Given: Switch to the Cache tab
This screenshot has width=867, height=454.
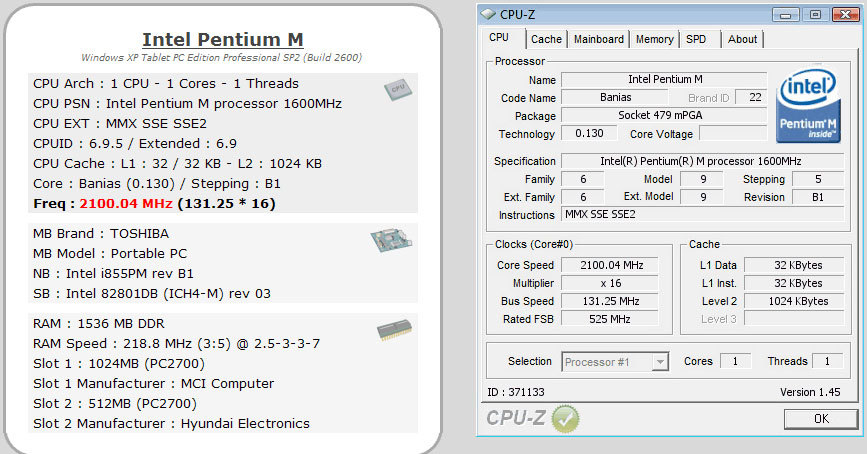Looking at the screenshot, I should tap(546, 39).
